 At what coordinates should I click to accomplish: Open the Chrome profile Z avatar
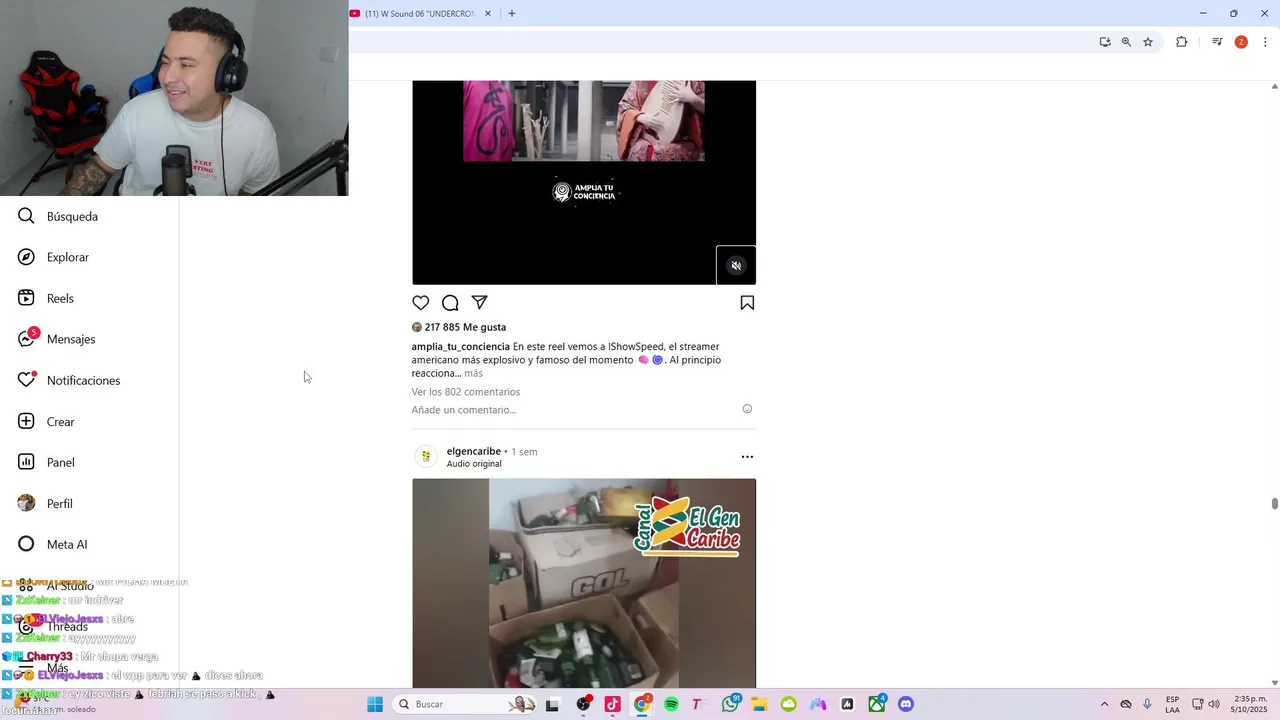pyautogui.click(x=1241, y=42)
